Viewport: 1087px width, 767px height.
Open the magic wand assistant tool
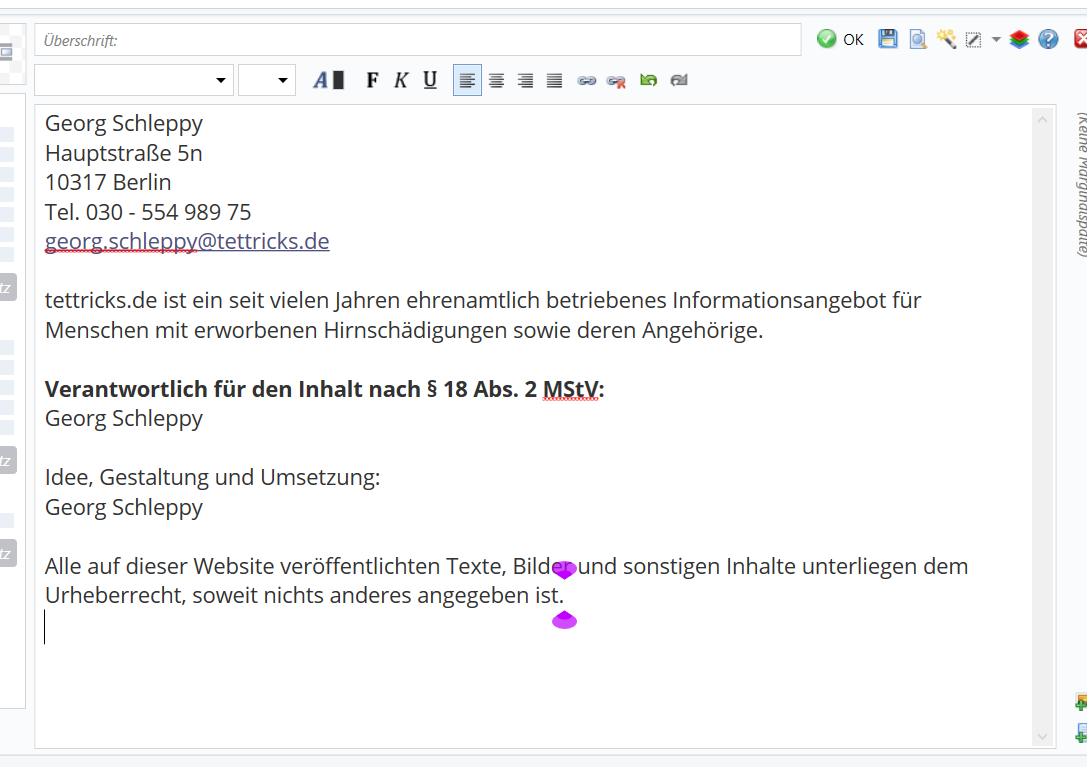(x=946, y=39)
